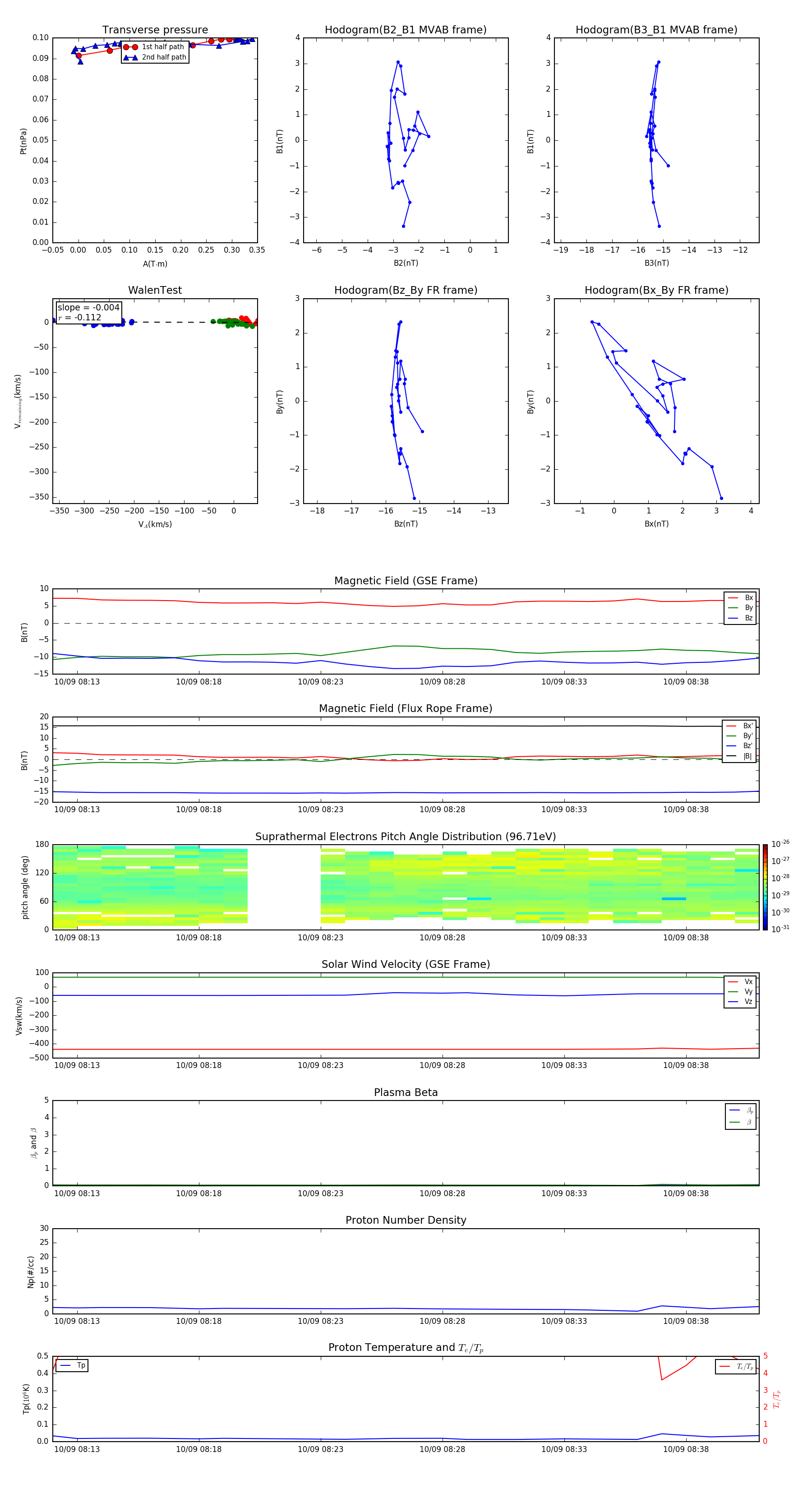Click the 'Hodogram(B3_B1 MVAB frame)' title
This screenshot has height=1489, width=812.
pos(656,30)
